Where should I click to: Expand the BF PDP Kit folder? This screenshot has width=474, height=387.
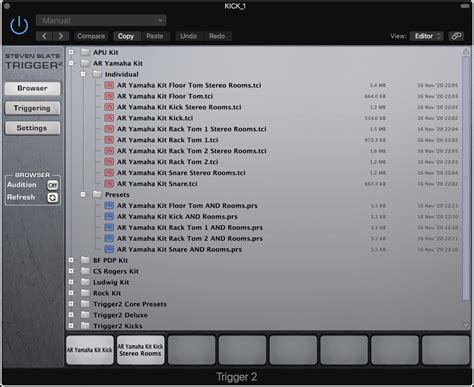coord(71,260)
